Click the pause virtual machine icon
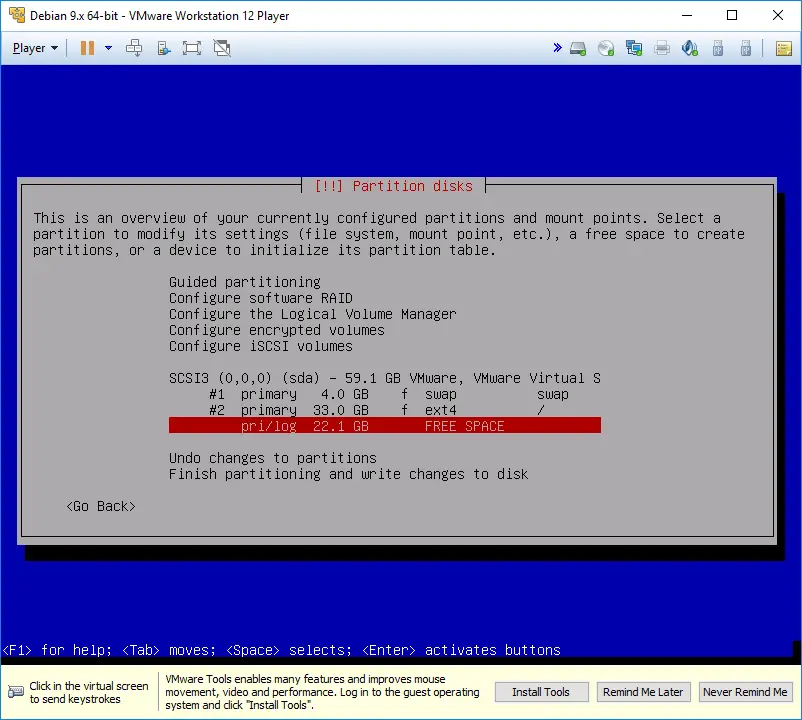Viewport: 802px width, 720px height. pyautogui.click(x=87, y=48)
